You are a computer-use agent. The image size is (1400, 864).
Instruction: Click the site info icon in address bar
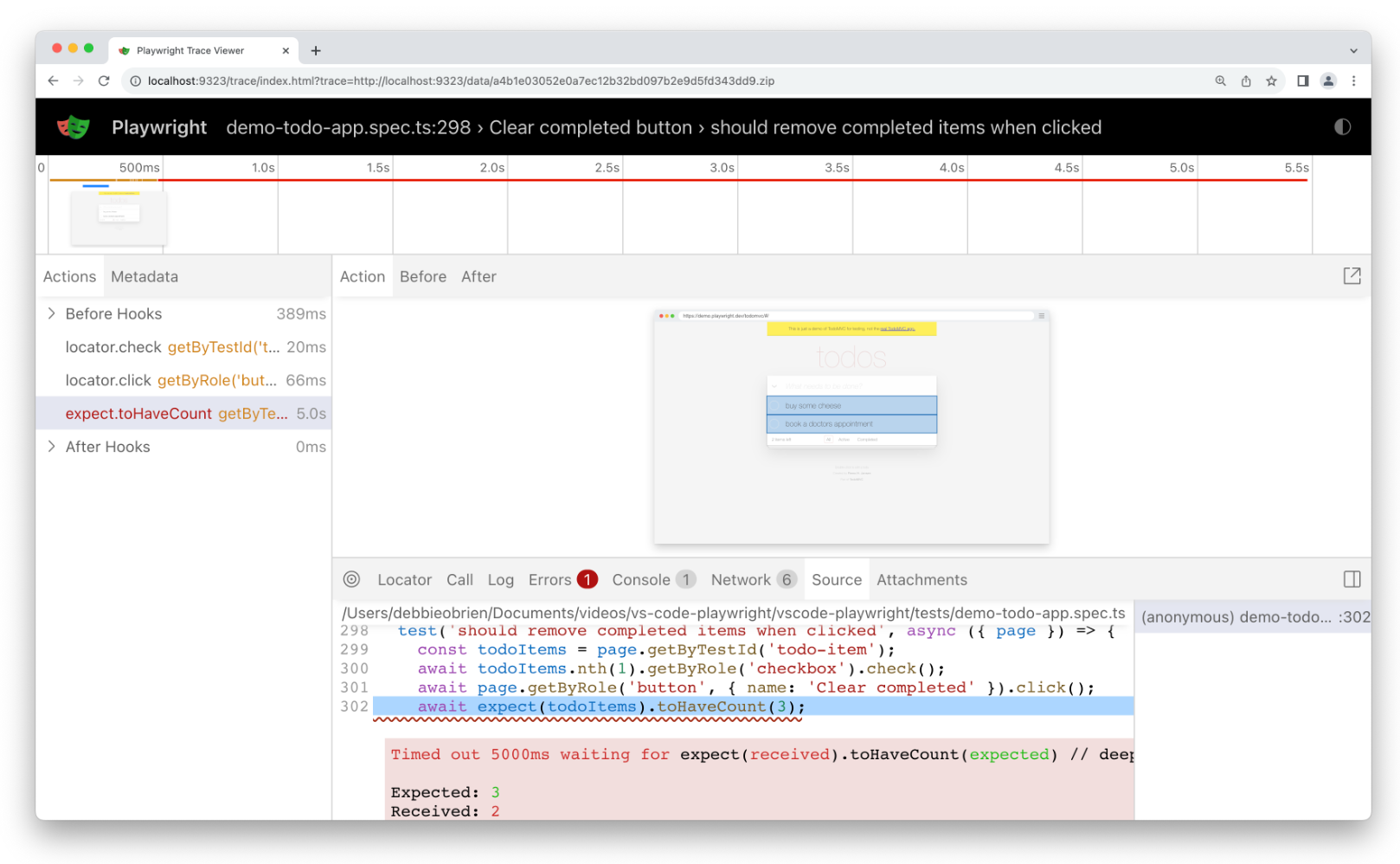coord(135,81)
